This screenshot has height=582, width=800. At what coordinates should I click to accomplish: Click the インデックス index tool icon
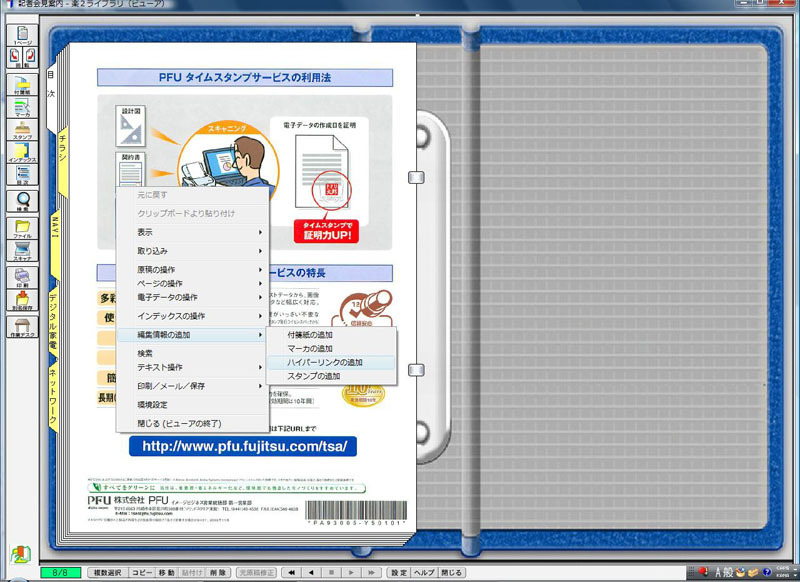coord(22,152)
